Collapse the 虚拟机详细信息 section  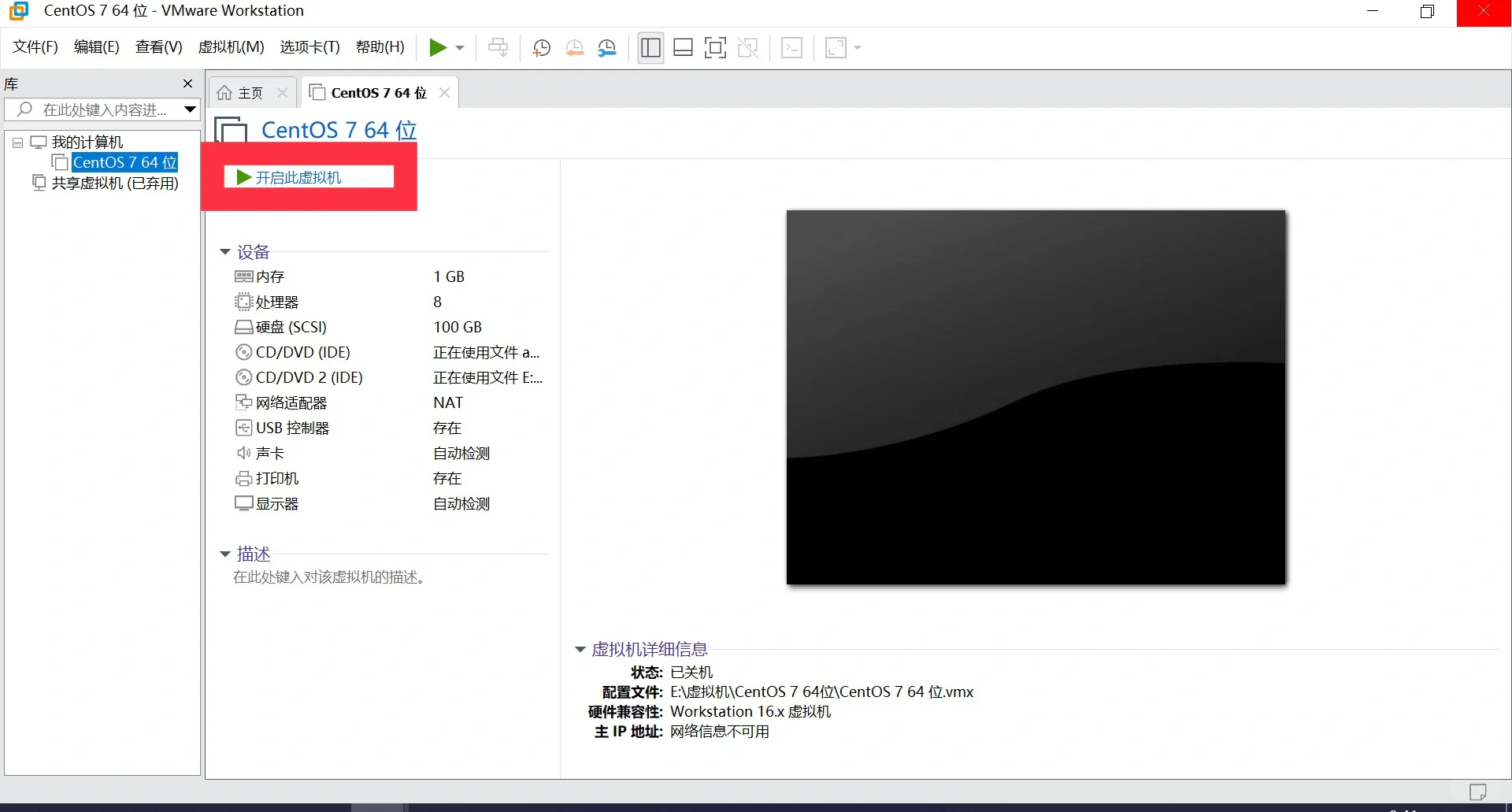coord(580,648)
